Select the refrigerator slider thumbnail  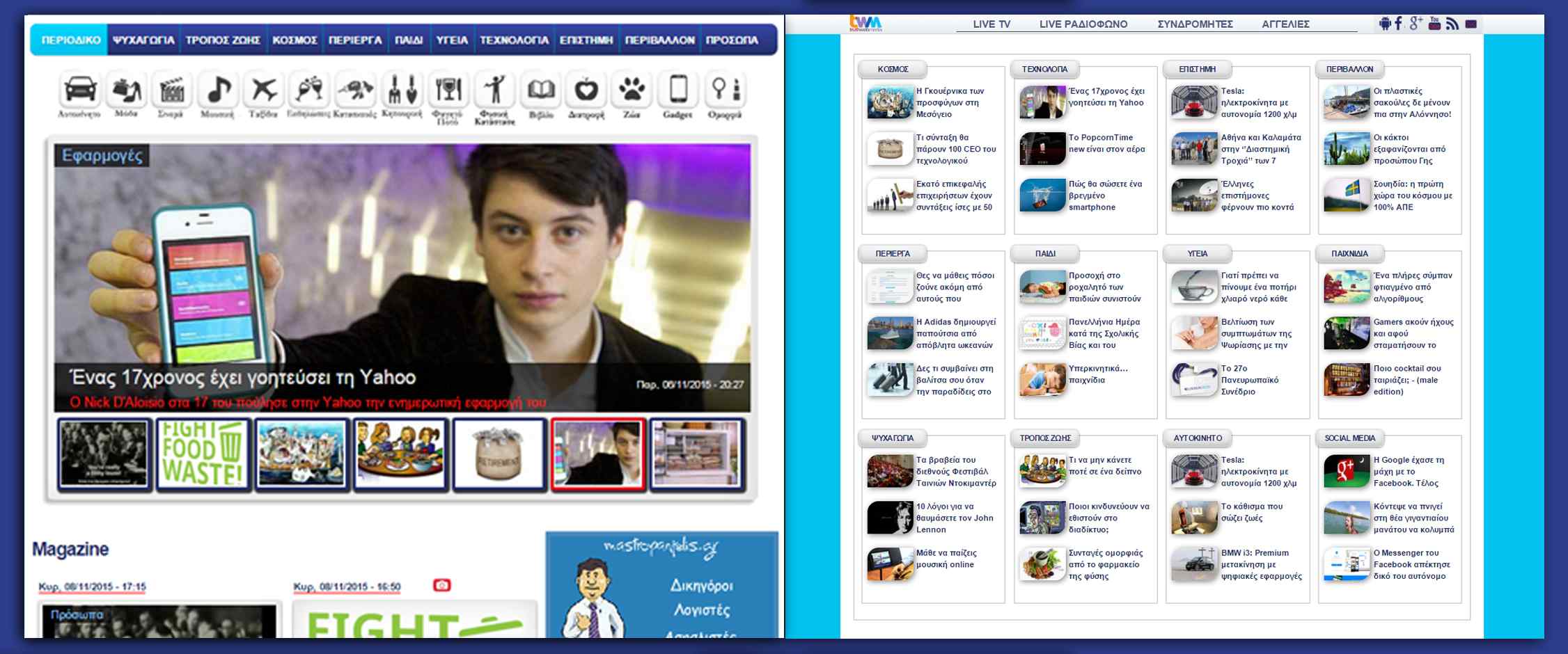tap(697, 454)
